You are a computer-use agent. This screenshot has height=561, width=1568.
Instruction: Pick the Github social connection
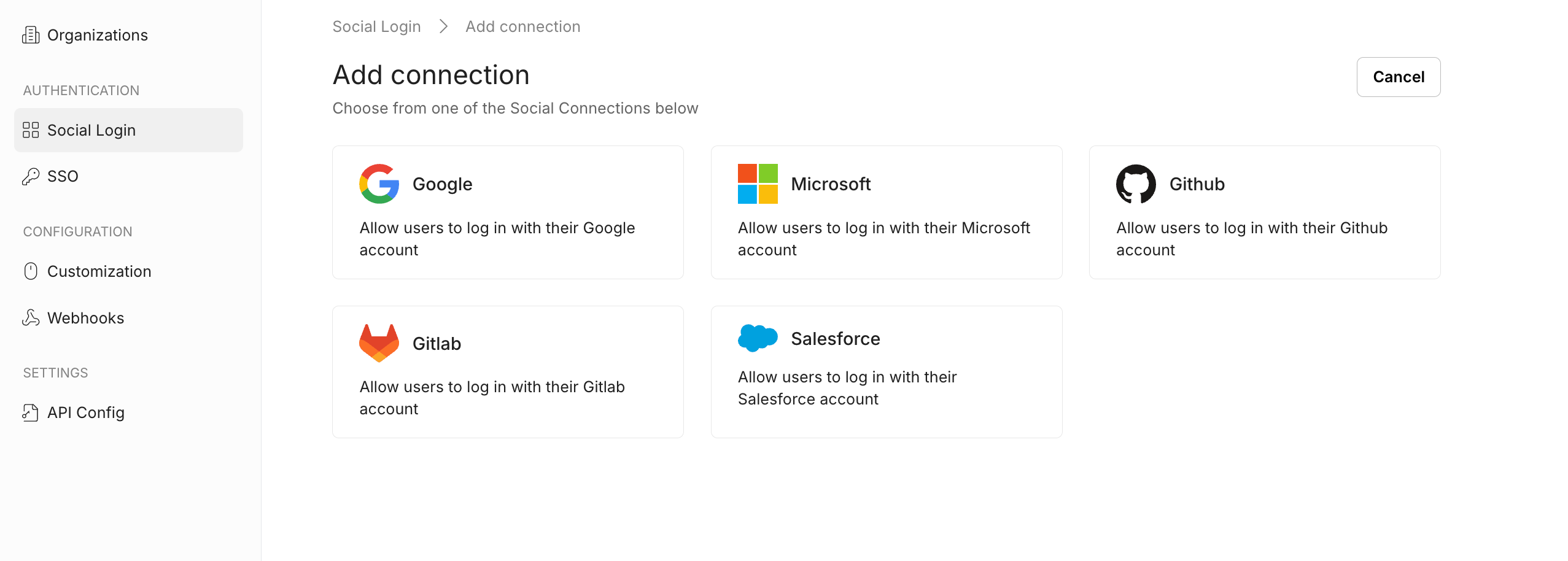(1264, 212)
